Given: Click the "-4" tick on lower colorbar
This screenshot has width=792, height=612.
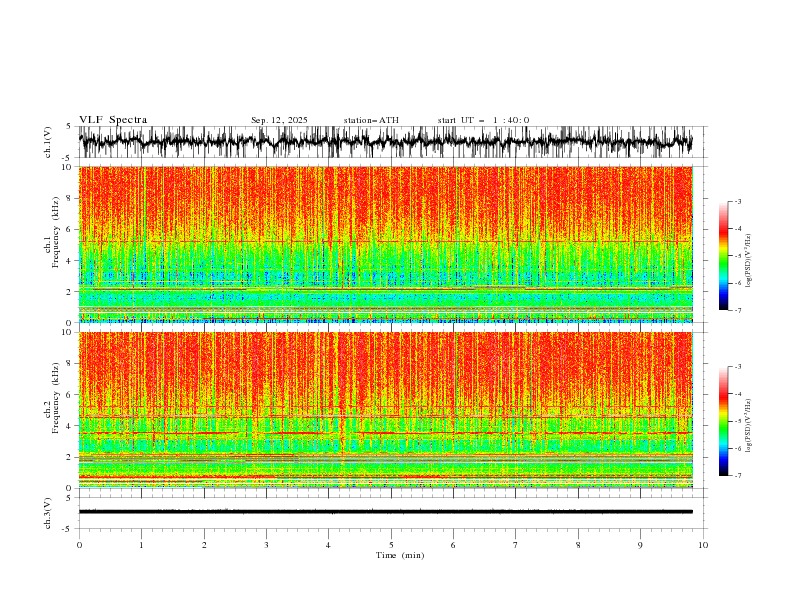Looking at the screenshot, I should point(737,394).
